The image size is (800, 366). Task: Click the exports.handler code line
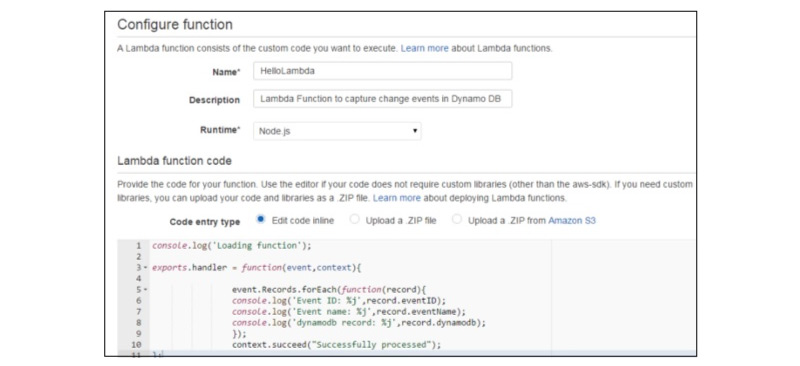(x=257, y=267)
